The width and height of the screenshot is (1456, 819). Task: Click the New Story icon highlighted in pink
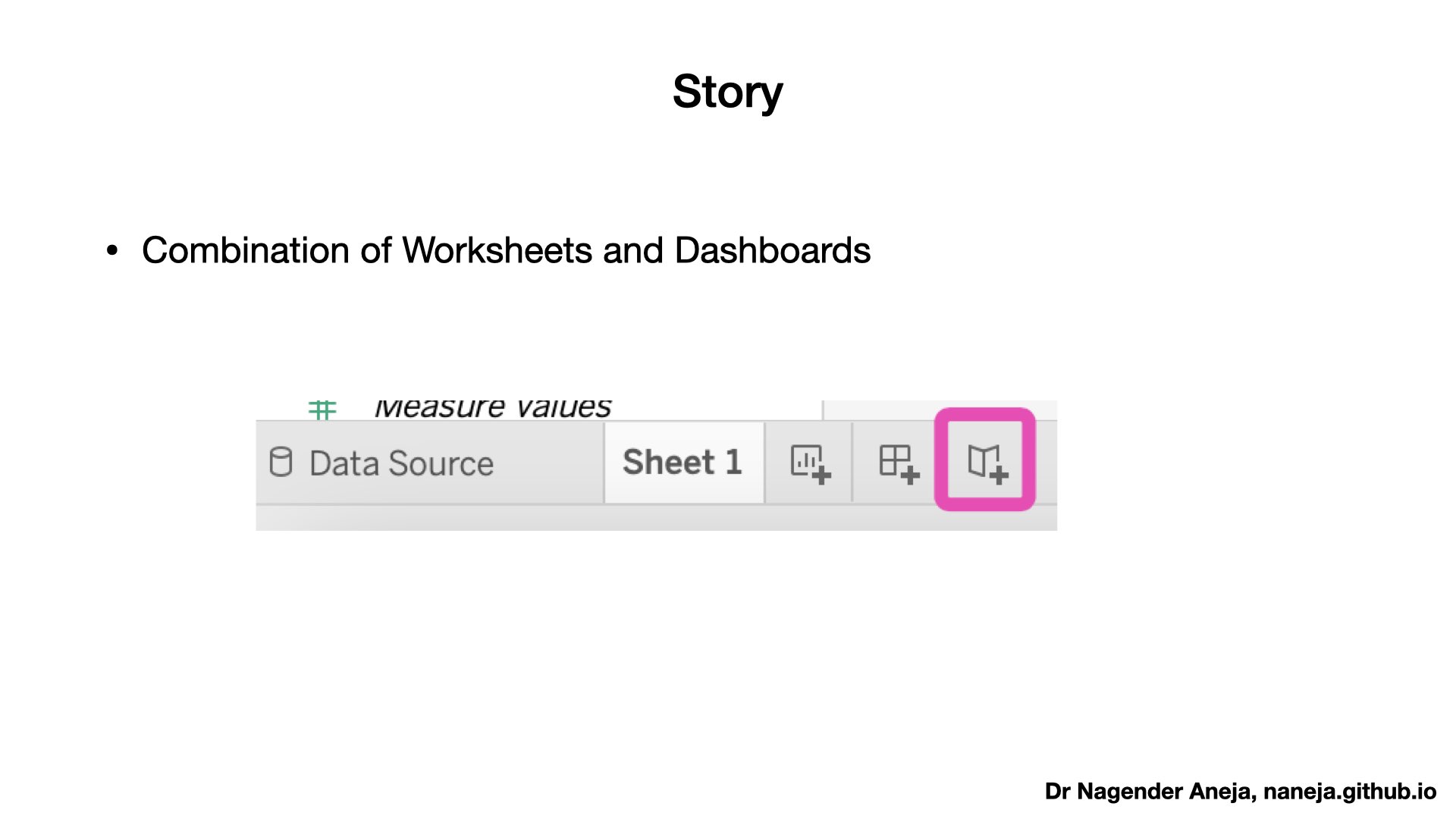coord(987,461)
